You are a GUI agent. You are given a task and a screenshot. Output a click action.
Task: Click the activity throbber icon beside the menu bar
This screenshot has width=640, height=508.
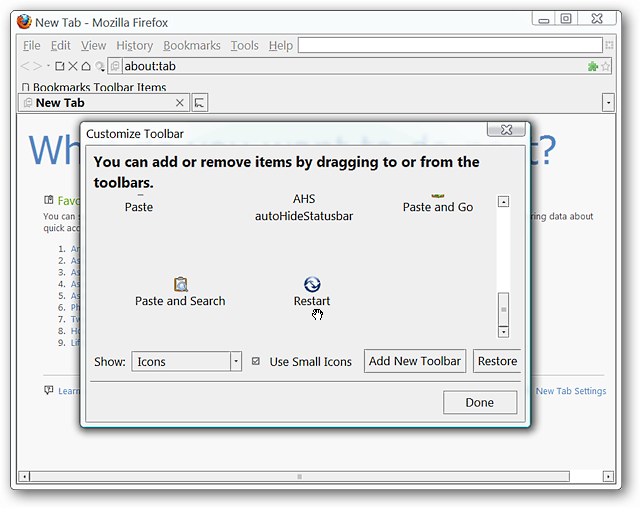[609, 45]
